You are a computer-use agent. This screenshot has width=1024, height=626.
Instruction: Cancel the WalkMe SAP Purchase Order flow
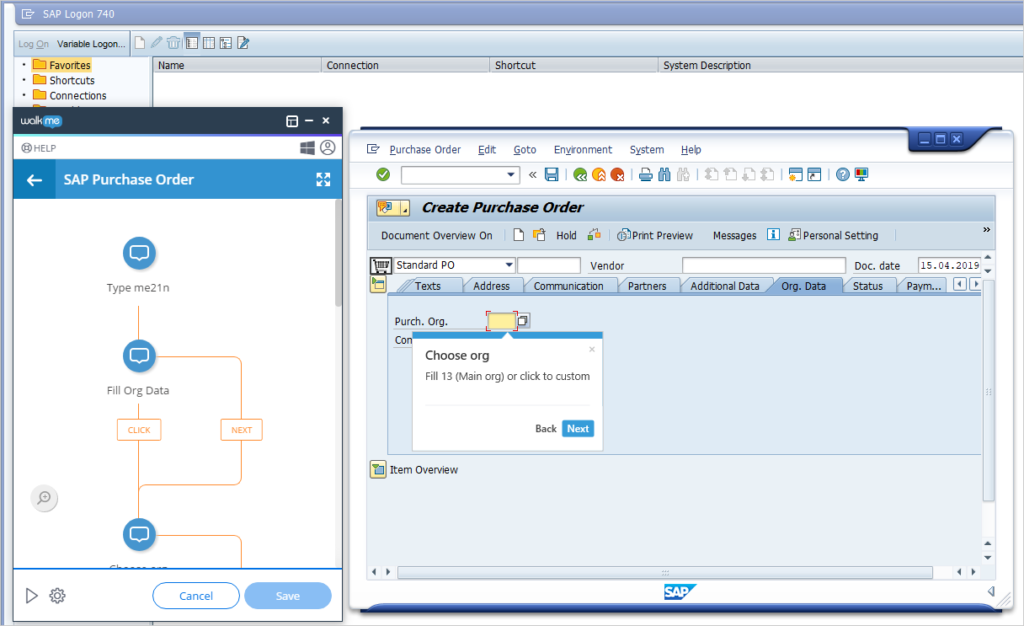click(196, 595)
